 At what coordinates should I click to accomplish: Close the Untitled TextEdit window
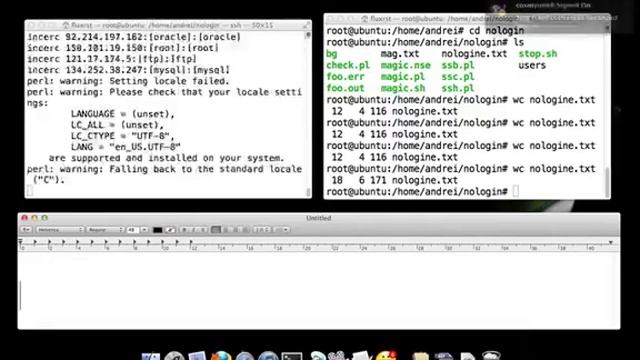click(x=24, y=218)
